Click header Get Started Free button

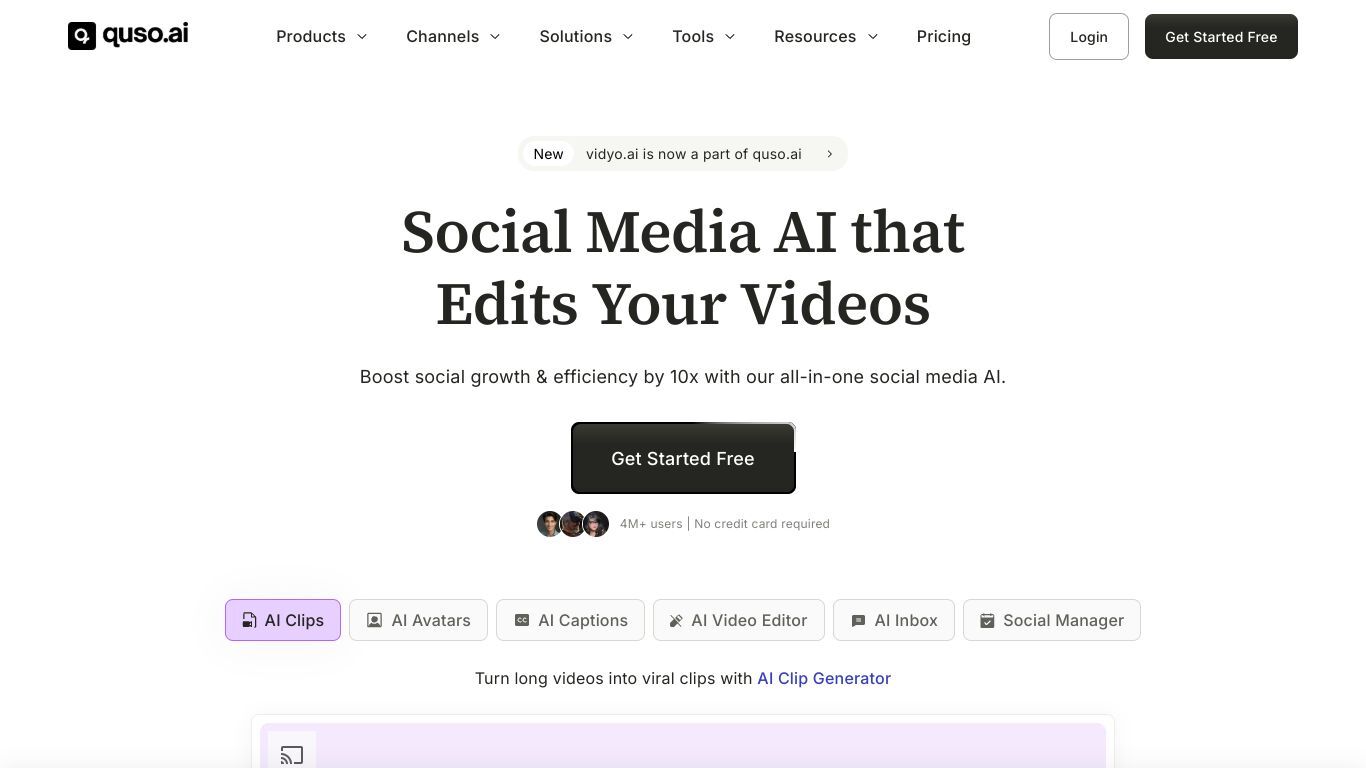(x=1221, y=36)
